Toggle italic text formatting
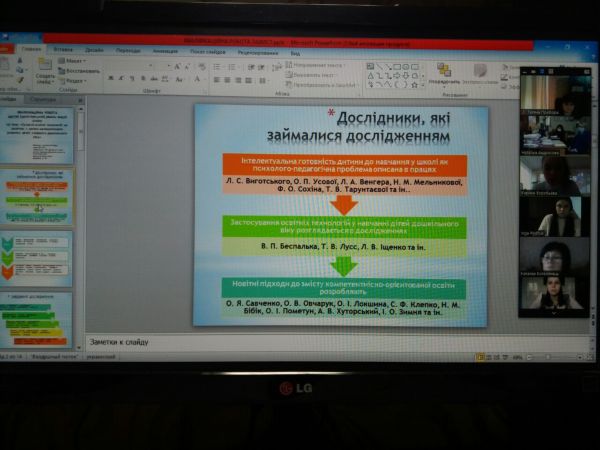600x450 pixels. (120, 79)
